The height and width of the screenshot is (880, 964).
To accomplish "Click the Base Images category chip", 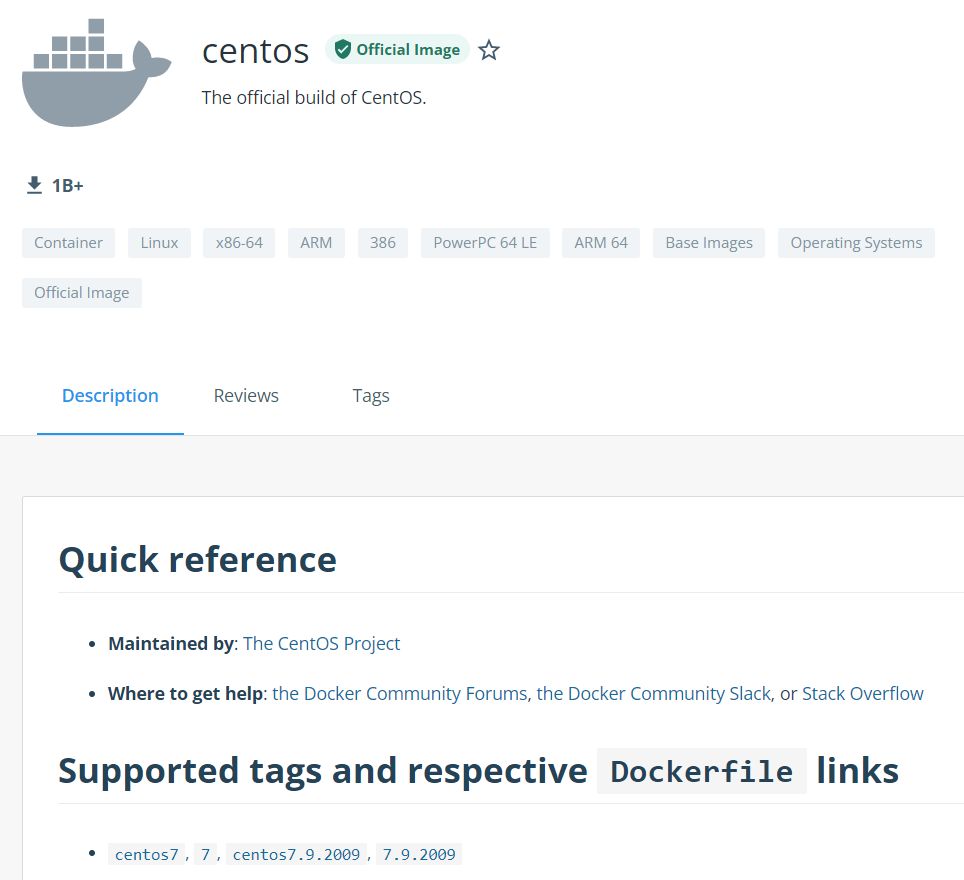I will pyautogui.click(x=709, y=243).
